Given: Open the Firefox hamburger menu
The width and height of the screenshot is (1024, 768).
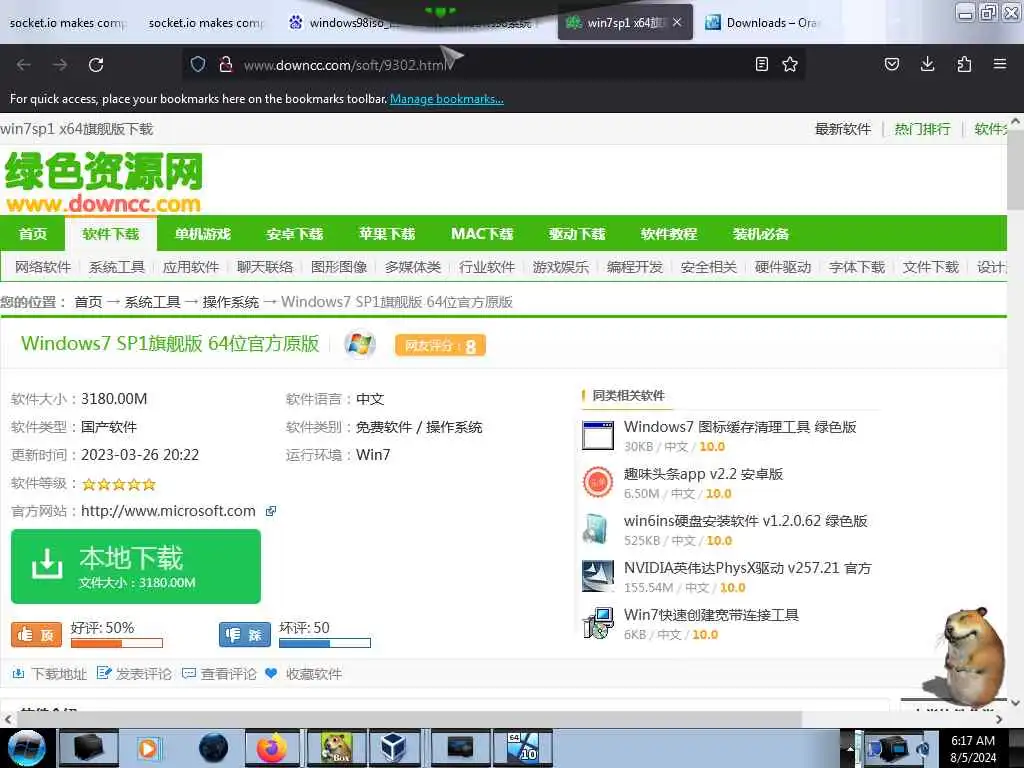Looking at the screenshot, I should (999, 64).
